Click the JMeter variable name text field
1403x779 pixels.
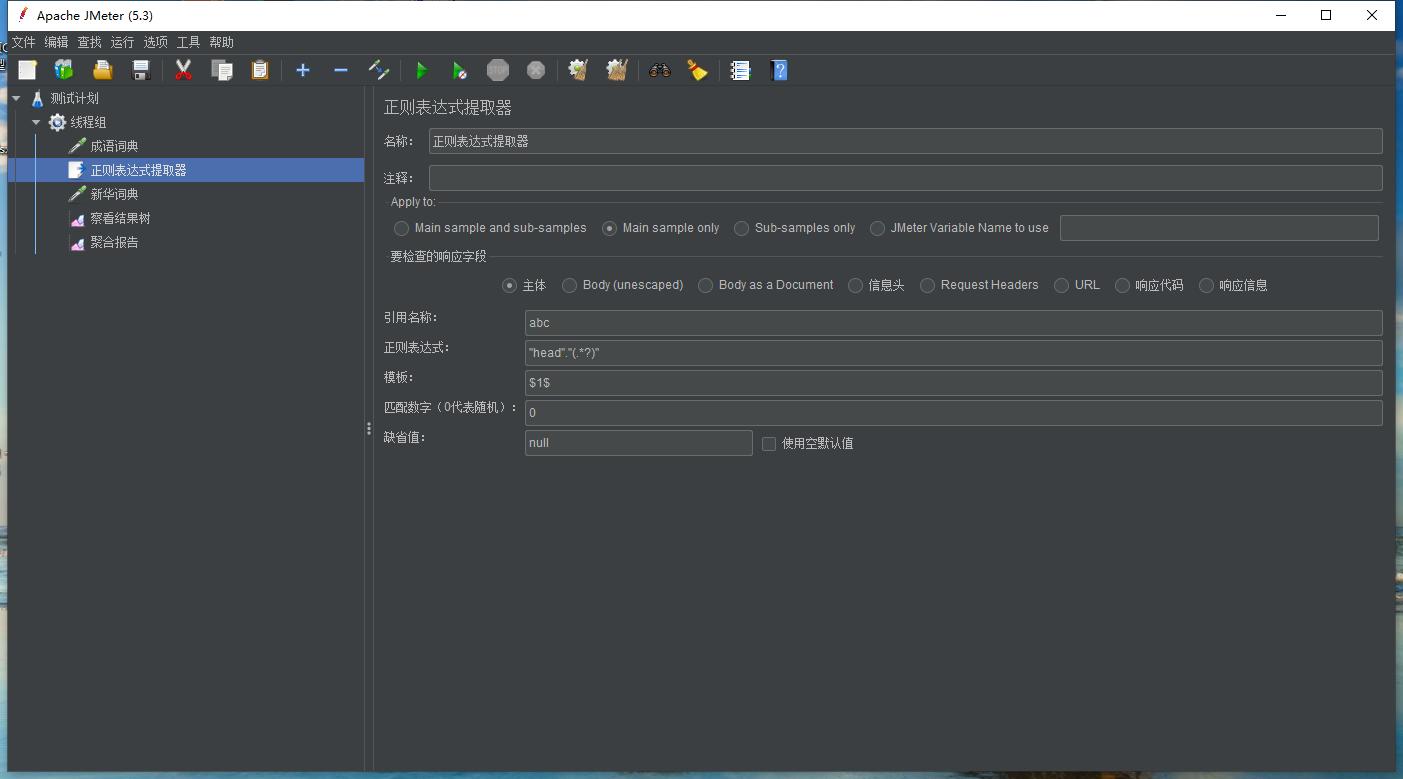click(x=1219, y=228)
